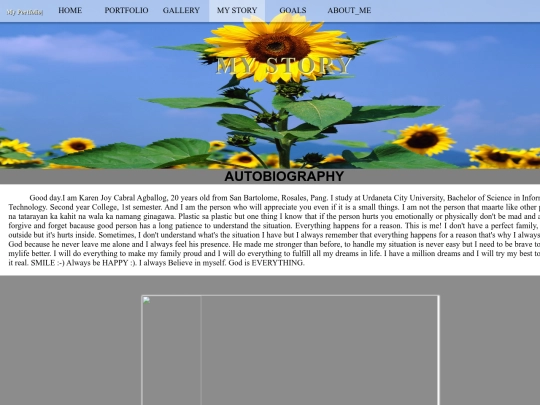Click the text 'SMILE :-) Always be HAPPY'
The height and width of the screenshot is (405, 540).
pyautogui.click(x=79, y=263)
